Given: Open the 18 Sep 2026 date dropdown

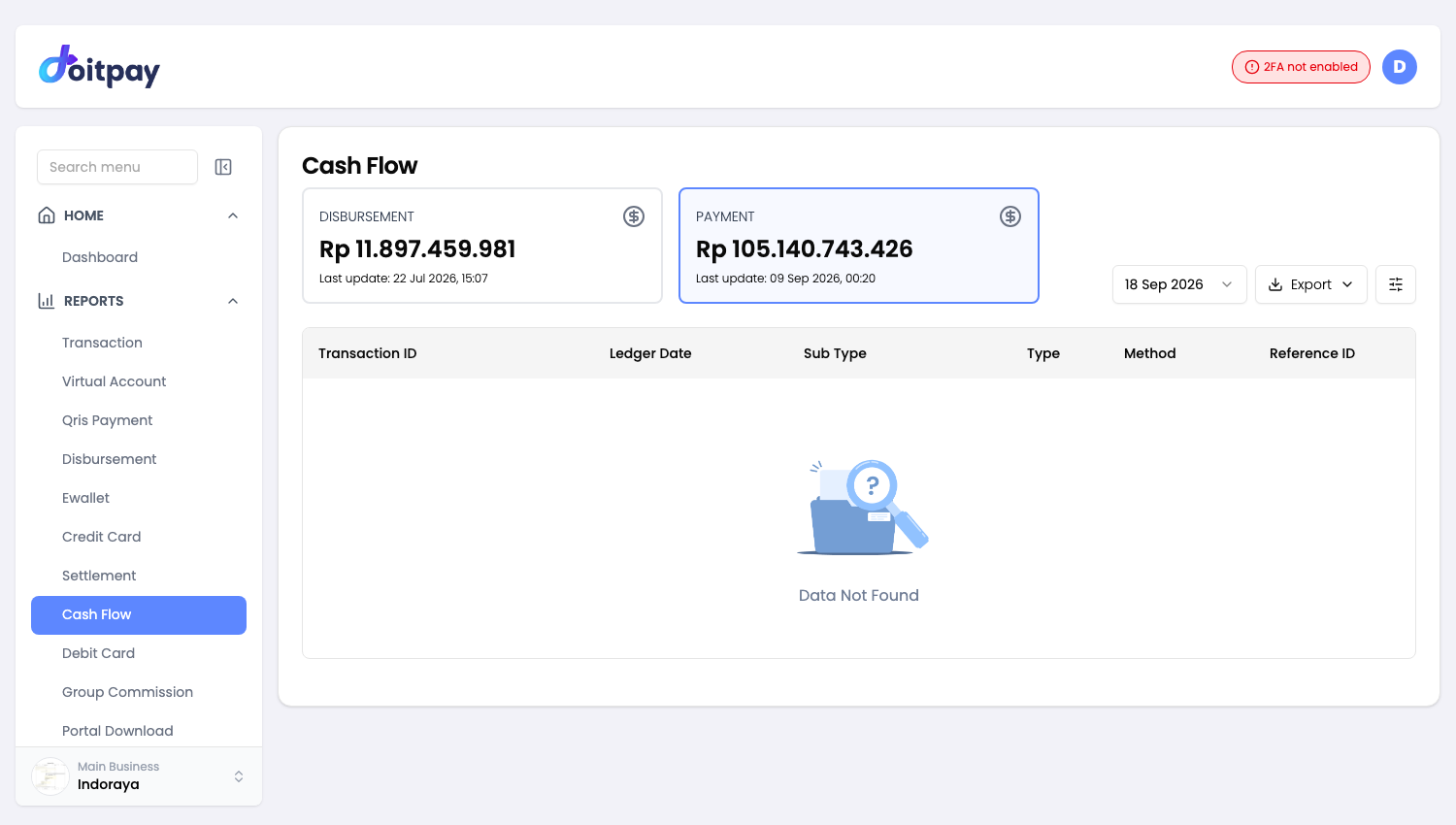Looking at the screenshot, I should click(x=1179, y=284).
